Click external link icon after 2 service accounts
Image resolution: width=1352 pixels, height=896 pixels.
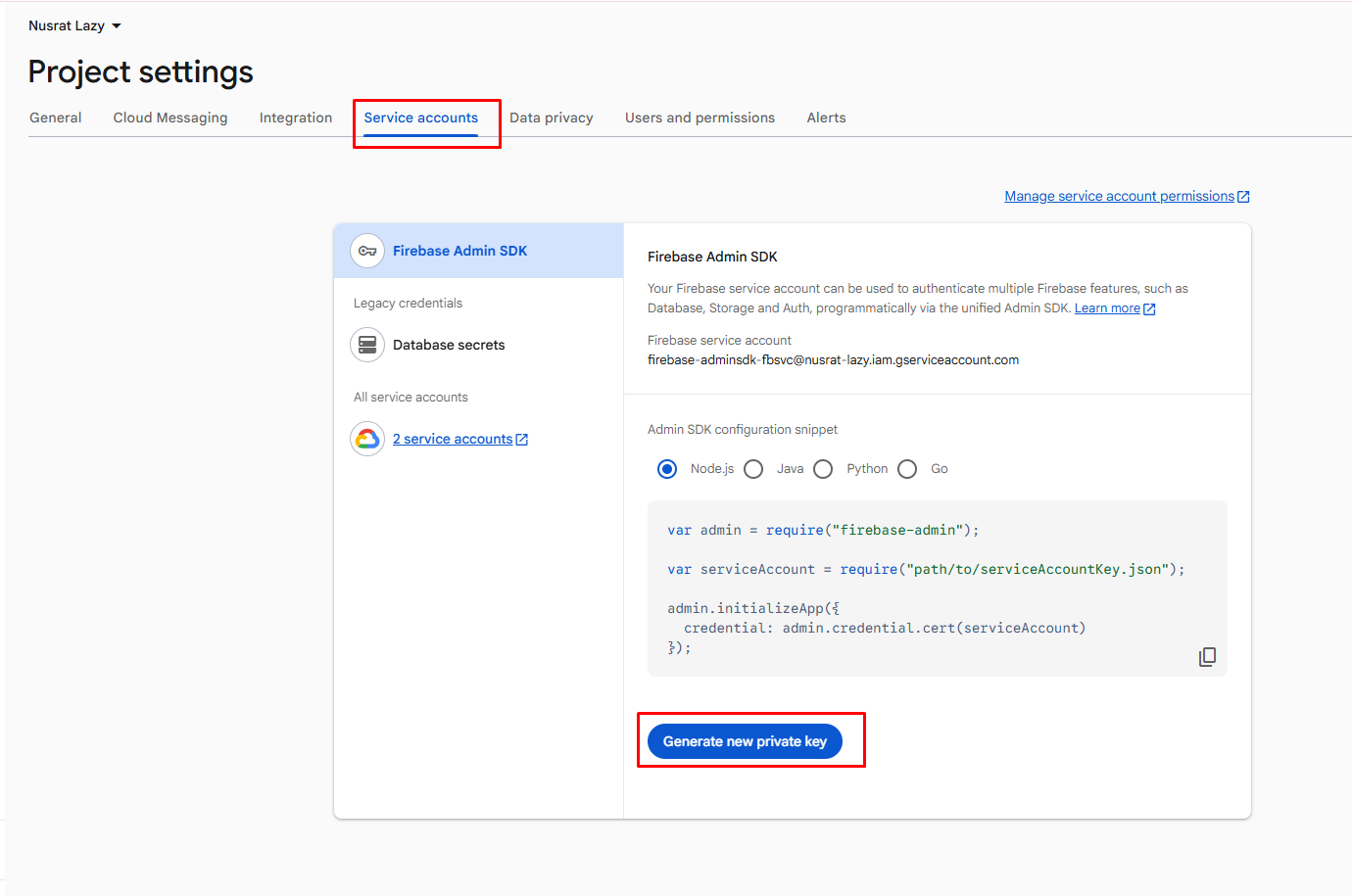click(522, 440)
